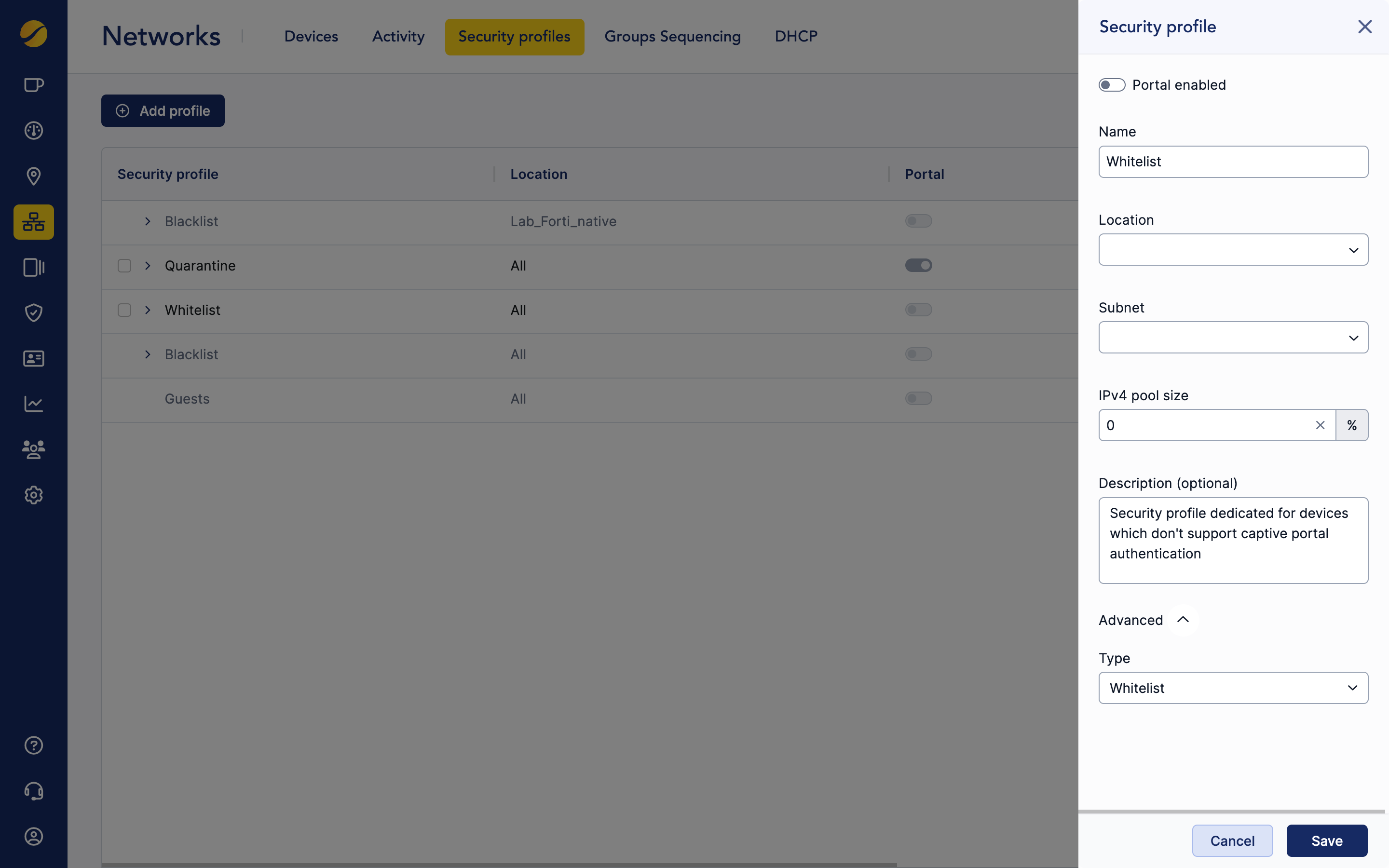1389x868 pixels.
Task: Enable the Portal enabled toggle
Action: pos(1112,84)
